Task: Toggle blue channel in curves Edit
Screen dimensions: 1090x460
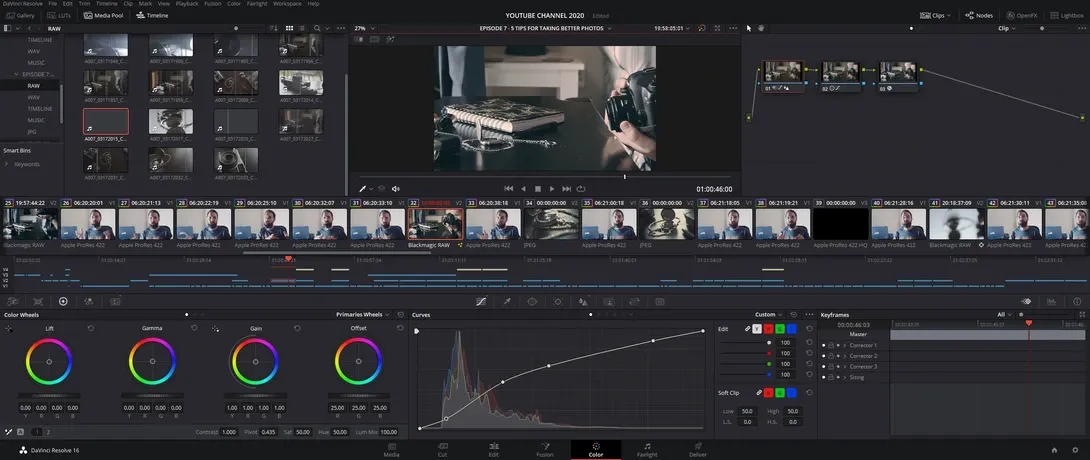Action: point(791,329)
